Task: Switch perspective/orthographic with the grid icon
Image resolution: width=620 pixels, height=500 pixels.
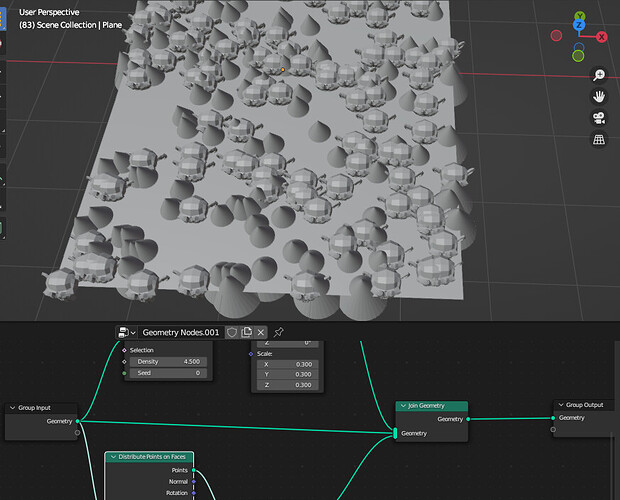Action: (599, 139)
